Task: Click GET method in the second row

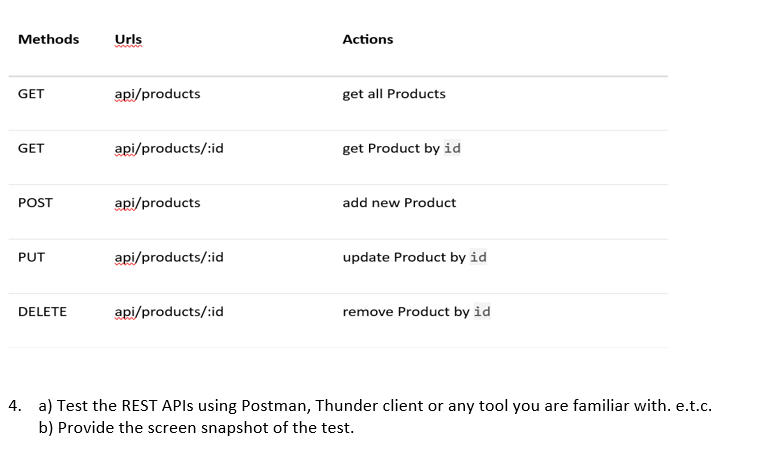Action: pyautogui.click(x=31, y=148)
